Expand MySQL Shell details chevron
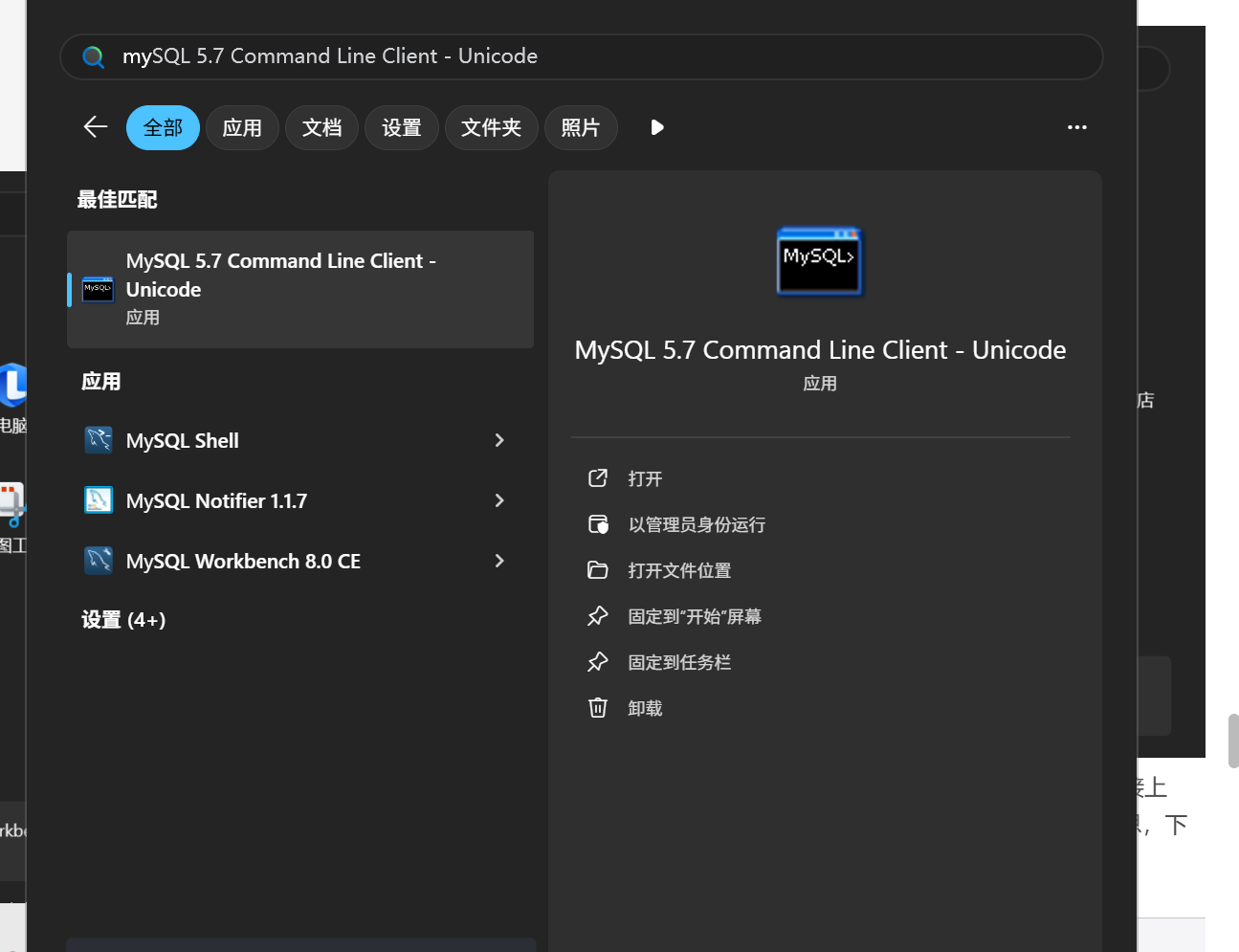This screenshot has height=952, width=1239. [x=499, y=440]
